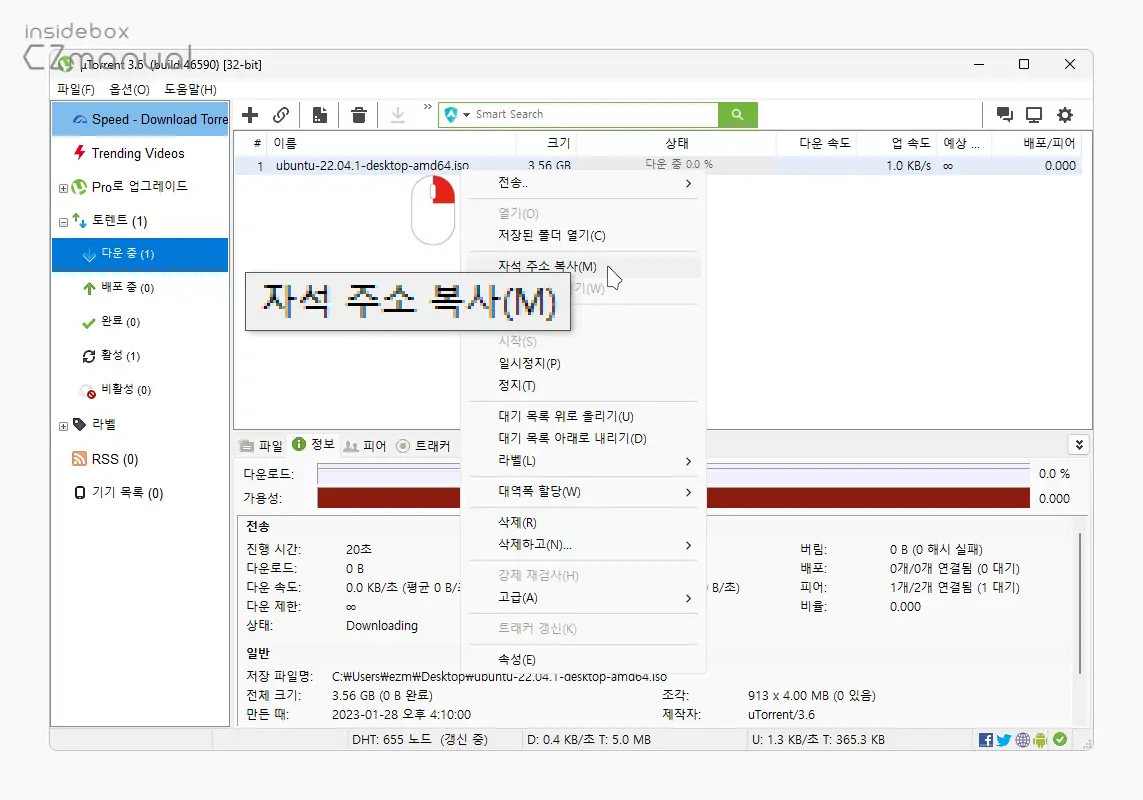Click into the Smart Search field

pos(594,114)
